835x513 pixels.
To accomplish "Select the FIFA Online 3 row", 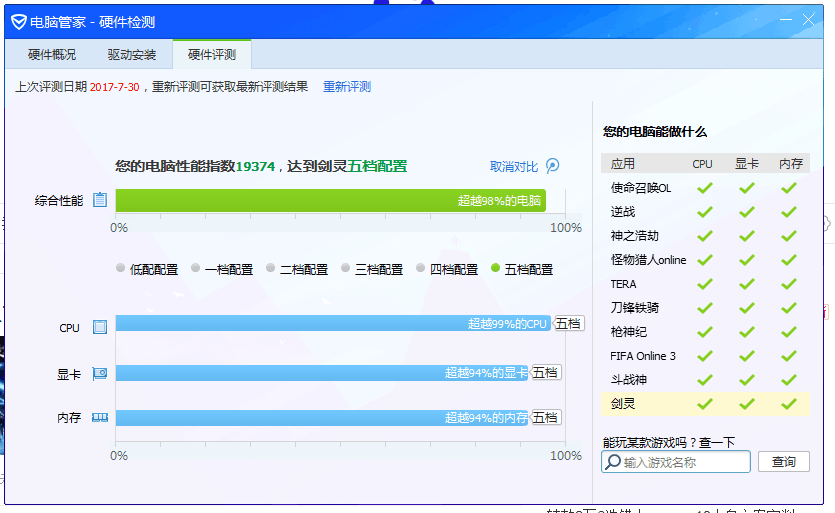I will 705,355.
